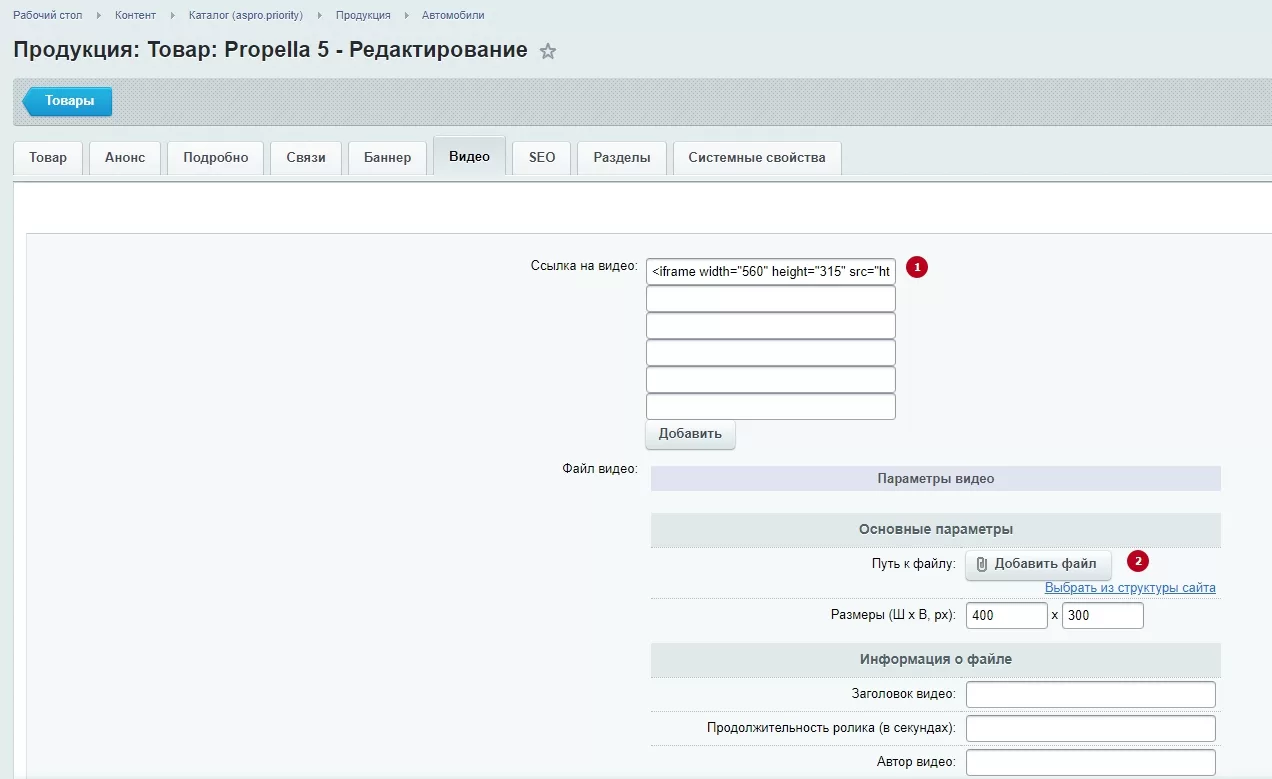Click the red marker number 1

917,267
